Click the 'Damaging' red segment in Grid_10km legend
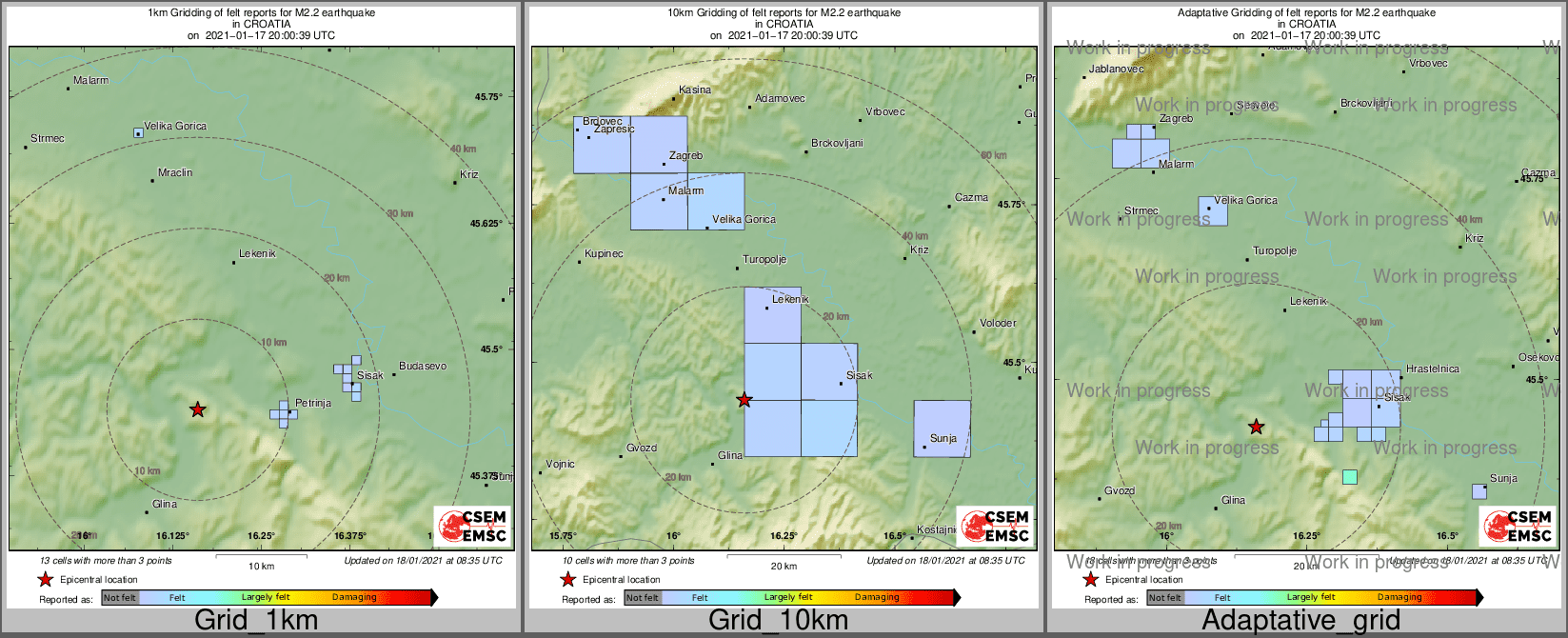The height and width of the screenshot is (638, 1568). (877, 598)
